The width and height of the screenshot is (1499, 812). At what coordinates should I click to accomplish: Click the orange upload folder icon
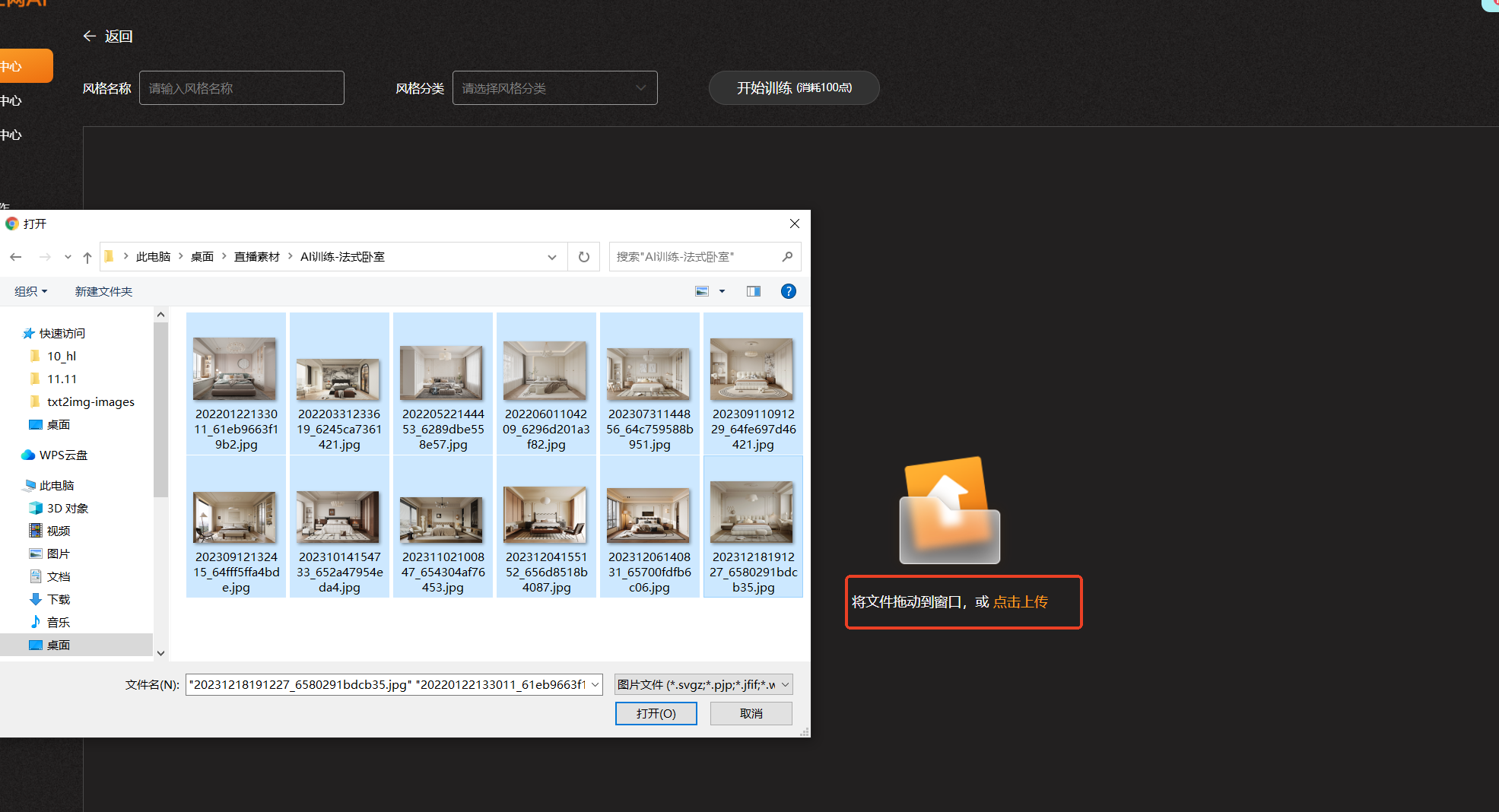point(949,510)
